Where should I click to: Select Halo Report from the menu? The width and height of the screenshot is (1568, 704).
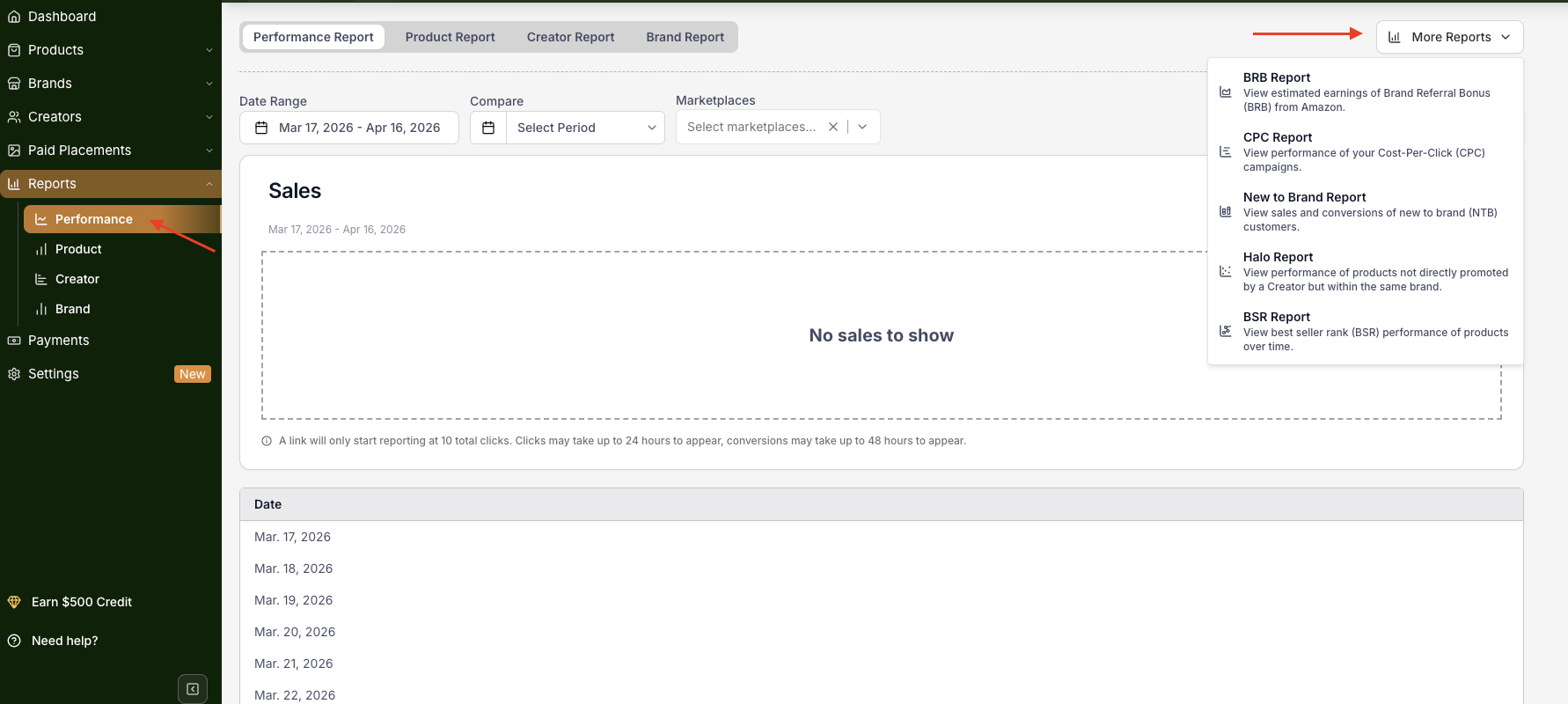(1366, 271)
